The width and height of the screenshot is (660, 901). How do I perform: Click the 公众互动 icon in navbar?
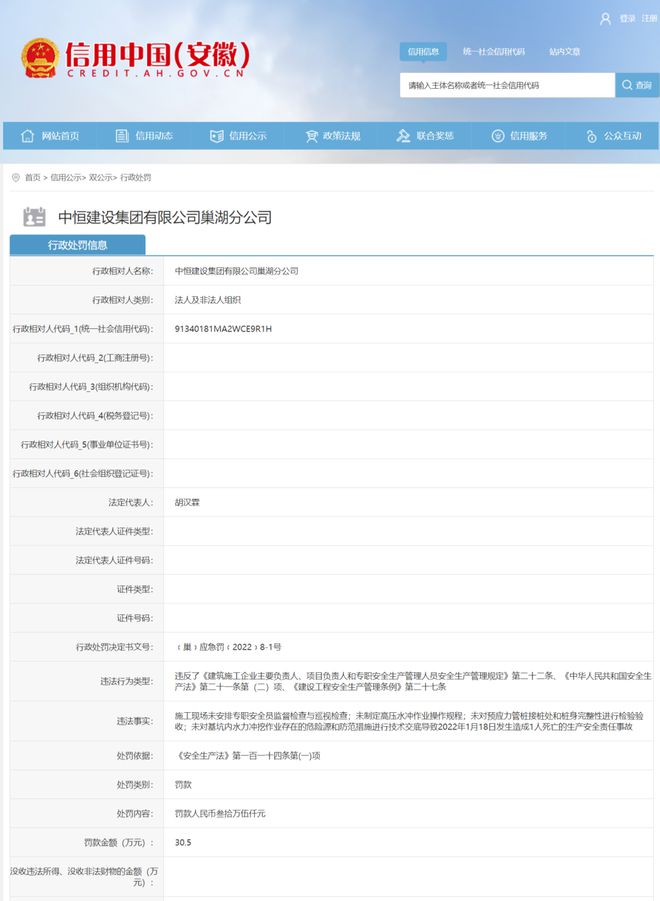pos(591,136)
